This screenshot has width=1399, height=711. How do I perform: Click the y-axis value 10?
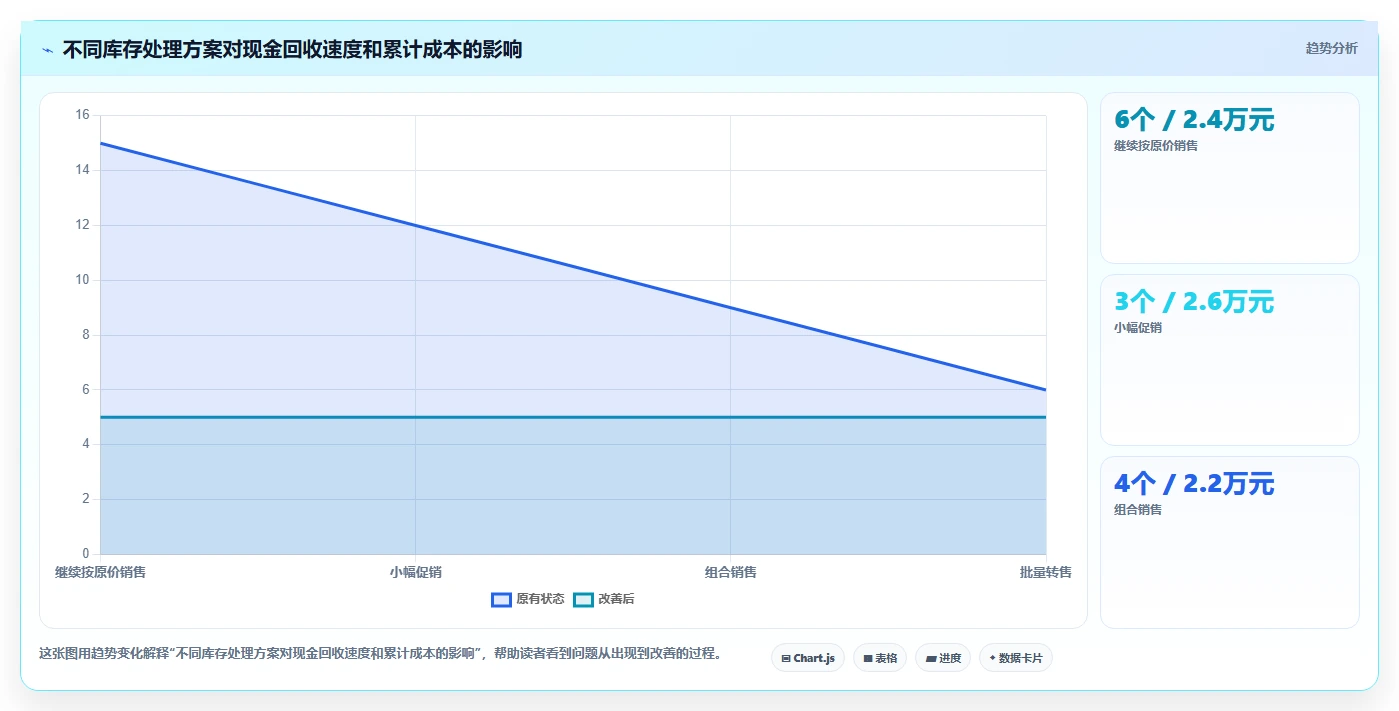pyautogui.click(x=82, y=280)
